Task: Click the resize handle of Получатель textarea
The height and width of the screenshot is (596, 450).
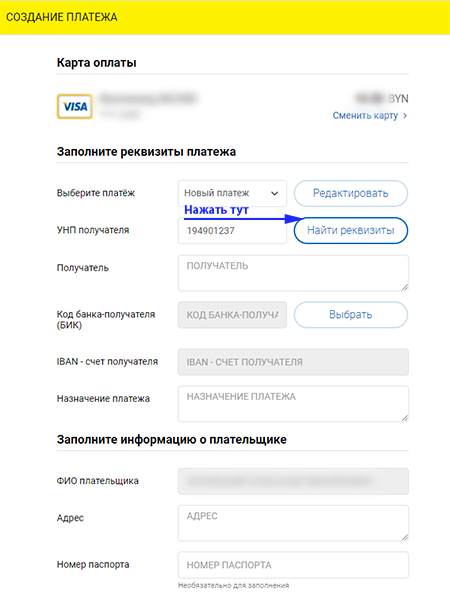Action: [x=405, y=287]
